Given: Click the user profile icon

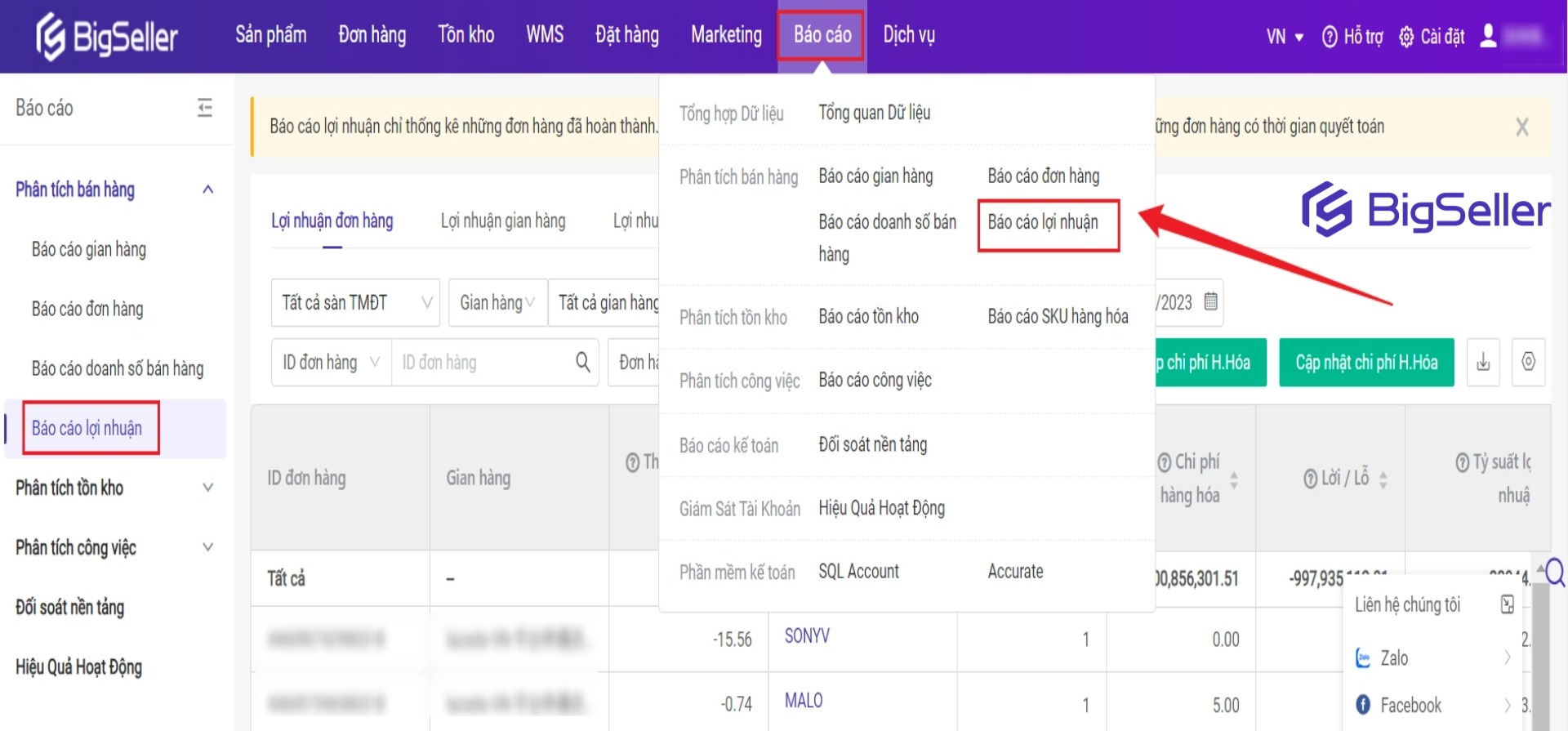Looking at the screenshot, I should (x=1488, y=36).
